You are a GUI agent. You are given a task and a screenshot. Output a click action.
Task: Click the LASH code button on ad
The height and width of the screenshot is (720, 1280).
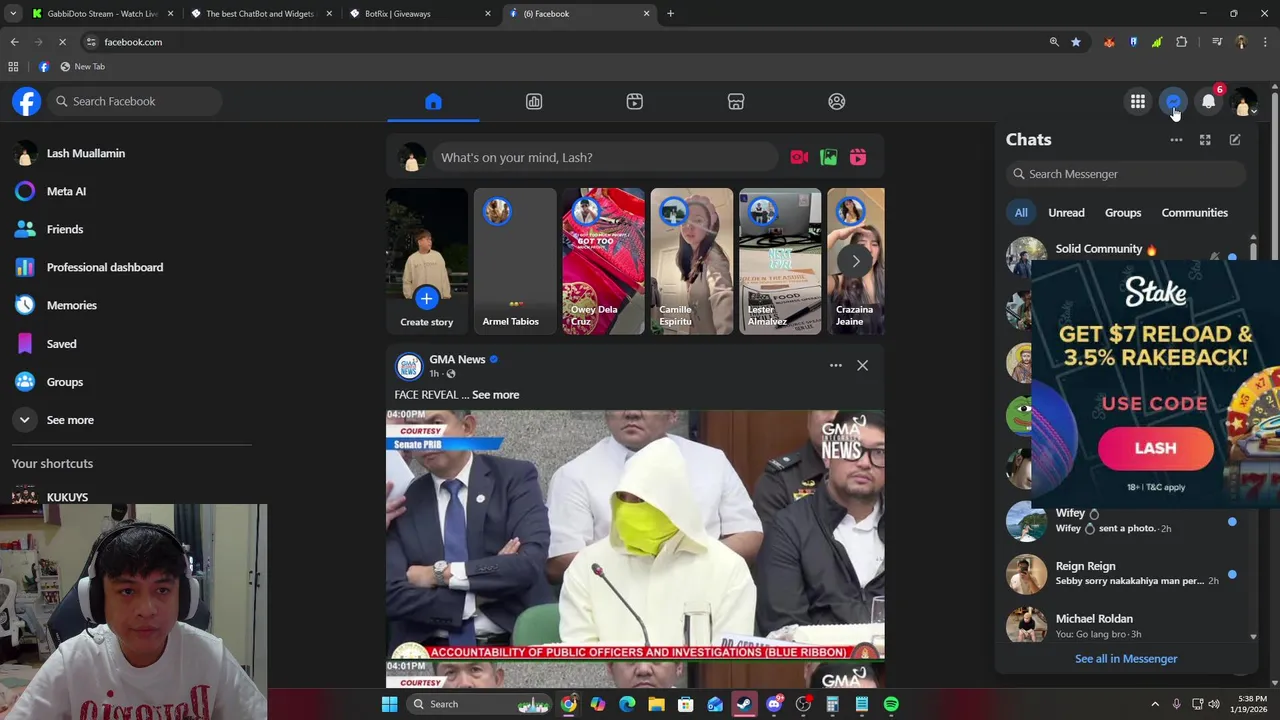[1156, 448]
